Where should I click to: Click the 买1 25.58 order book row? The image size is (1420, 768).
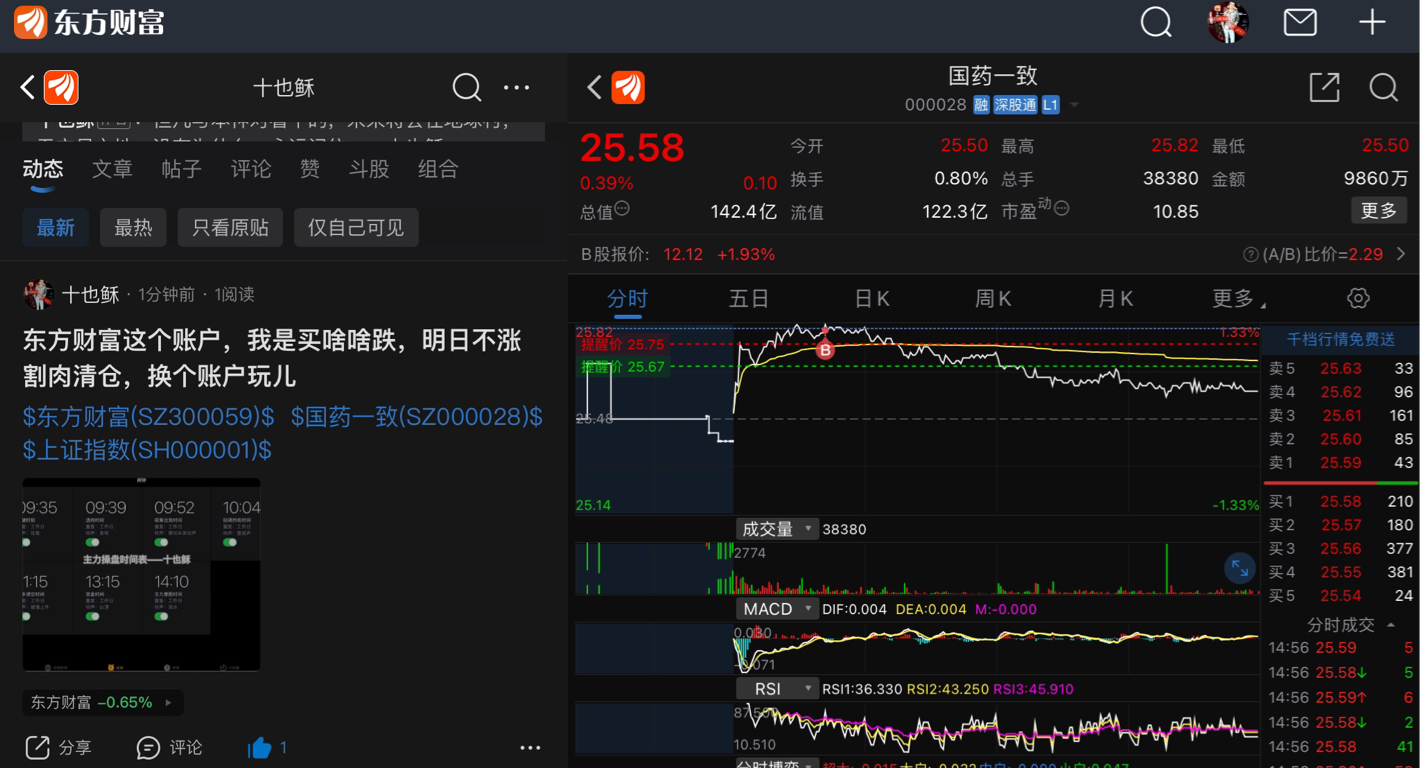1341,501
